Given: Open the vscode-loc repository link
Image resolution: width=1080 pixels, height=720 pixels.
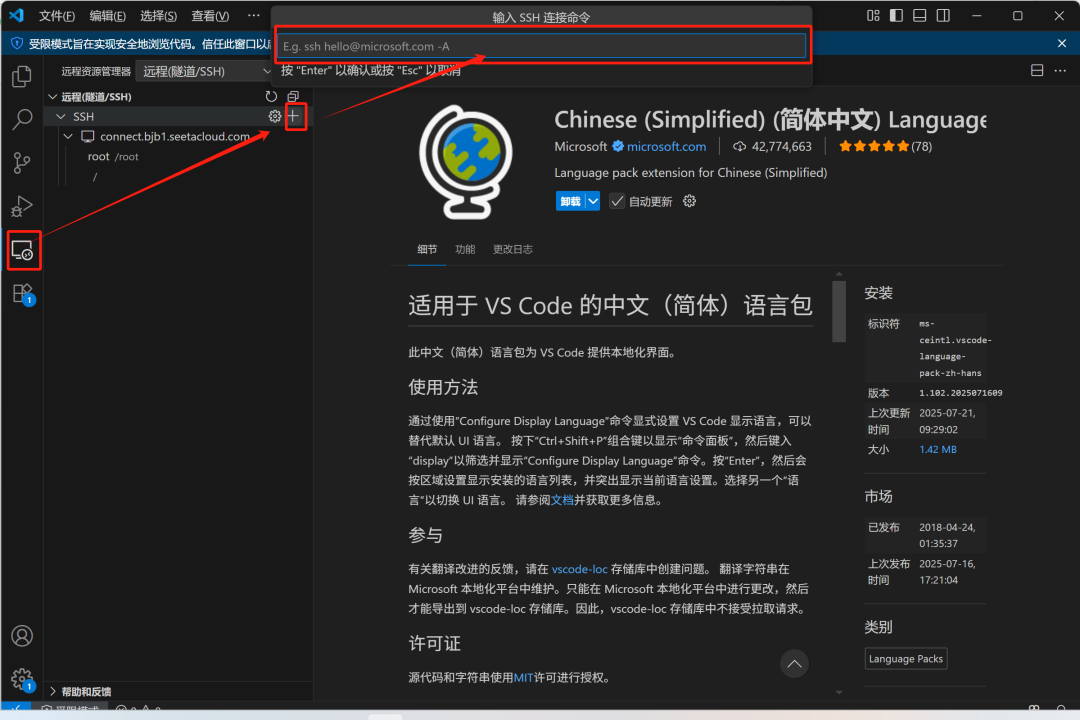Looking at the screenshot, I should point(579,569).
